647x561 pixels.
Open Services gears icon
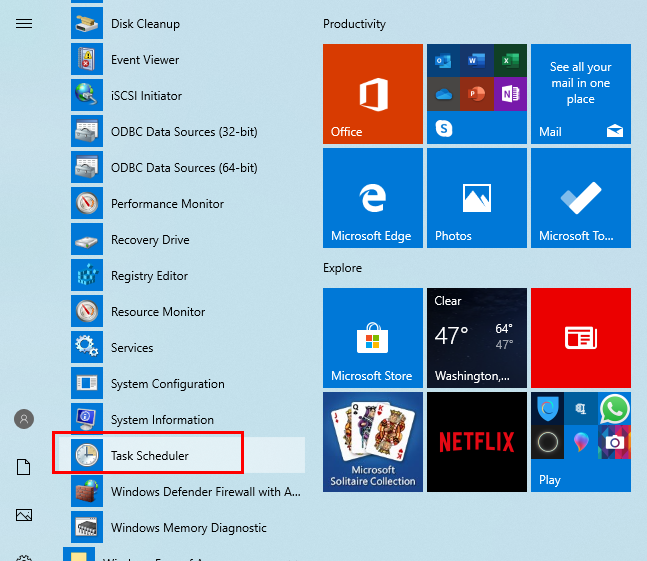point(87,347)
